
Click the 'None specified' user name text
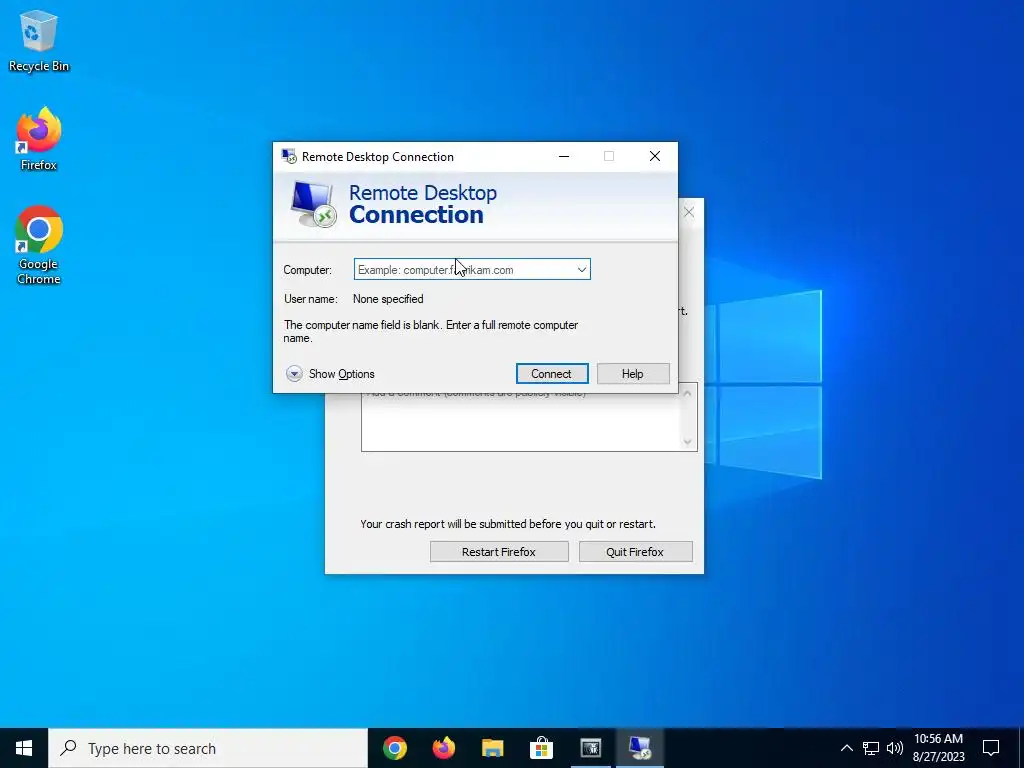[388, 299]
